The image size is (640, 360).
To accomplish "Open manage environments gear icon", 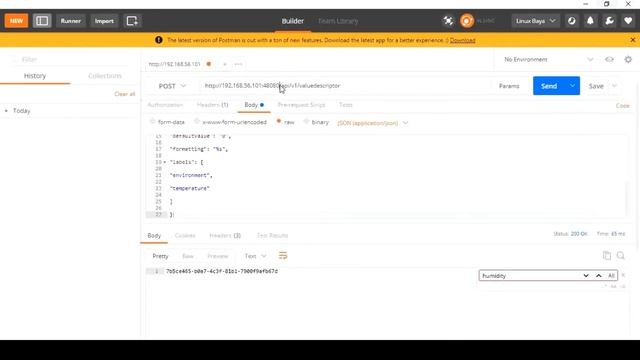I will [628, 60].
